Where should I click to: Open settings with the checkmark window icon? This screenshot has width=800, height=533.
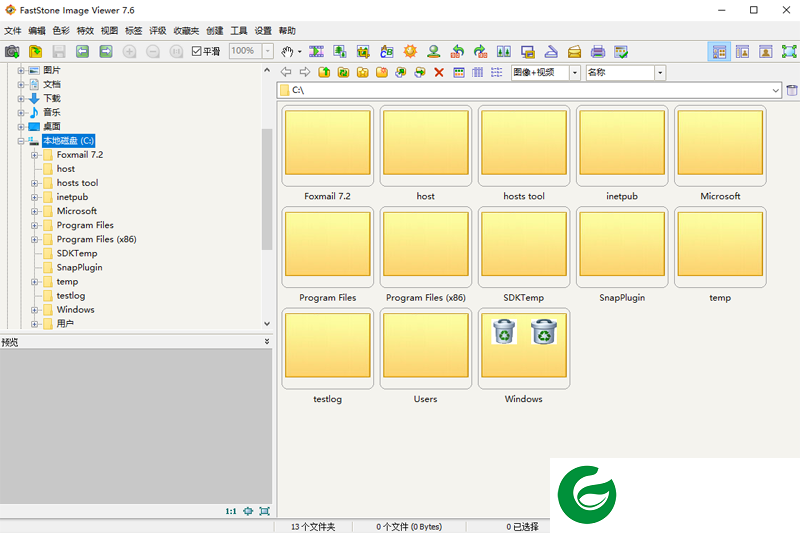(x=621, y=52)
